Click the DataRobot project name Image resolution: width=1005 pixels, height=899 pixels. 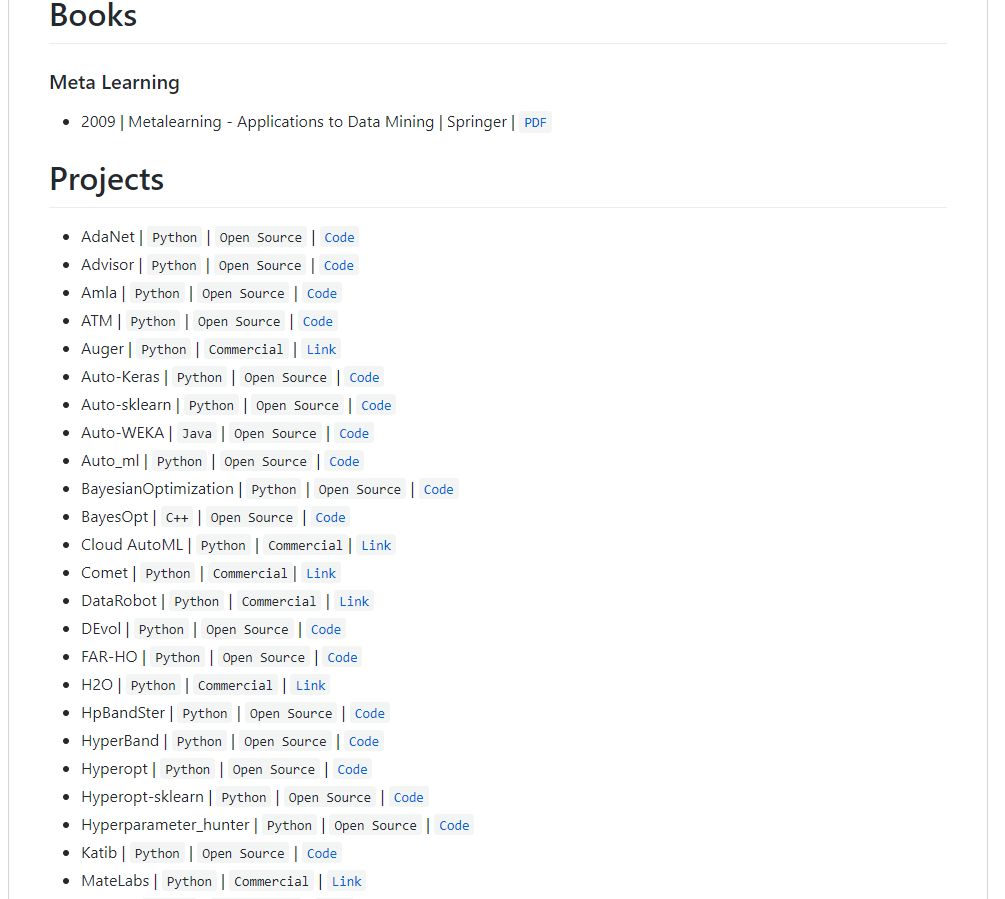119,601
